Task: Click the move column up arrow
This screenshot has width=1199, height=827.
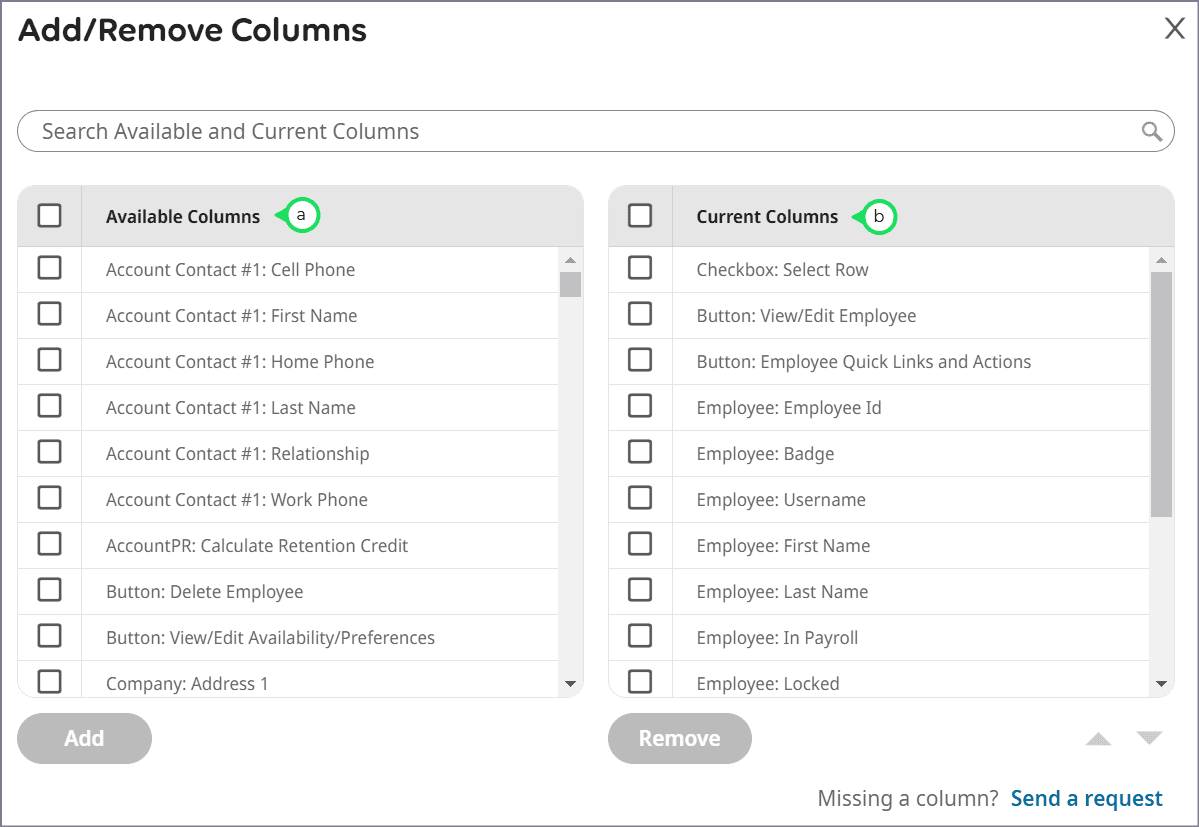Action: click(1098, 739)
